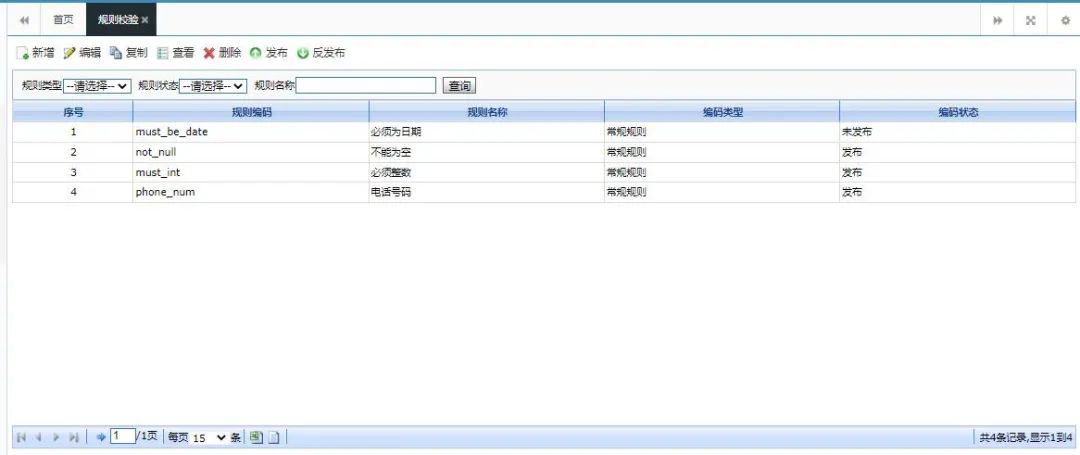Image resolution: width=1080 pixels, height=455 pixels.
Task: Click the blue jump-to-page arrow icon
Action: click(101, 437)
